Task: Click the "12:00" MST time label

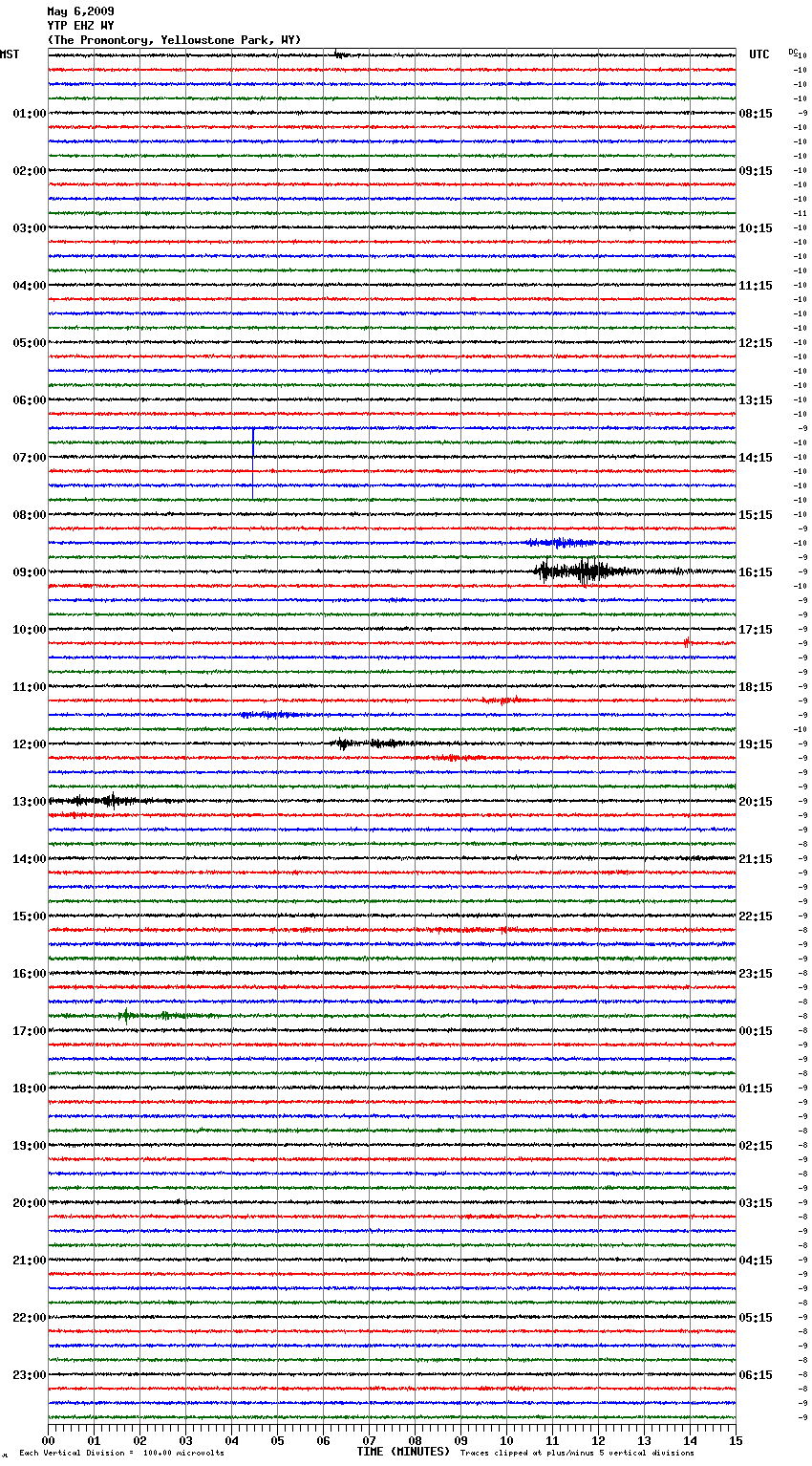Action: pos(30,744)
